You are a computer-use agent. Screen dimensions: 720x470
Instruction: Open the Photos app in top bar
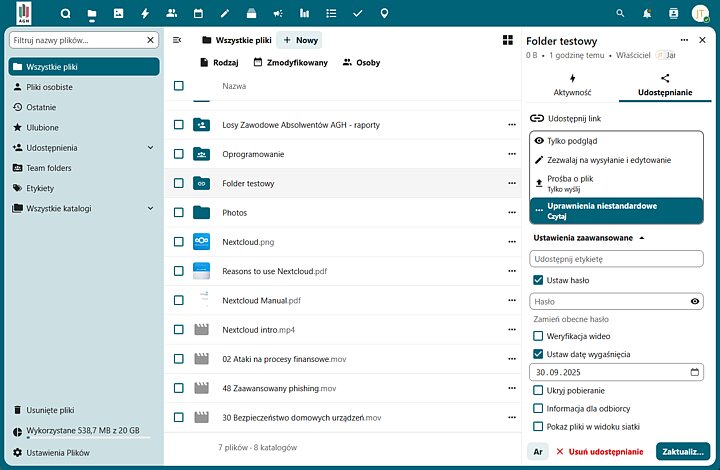[x=119, y=14]
